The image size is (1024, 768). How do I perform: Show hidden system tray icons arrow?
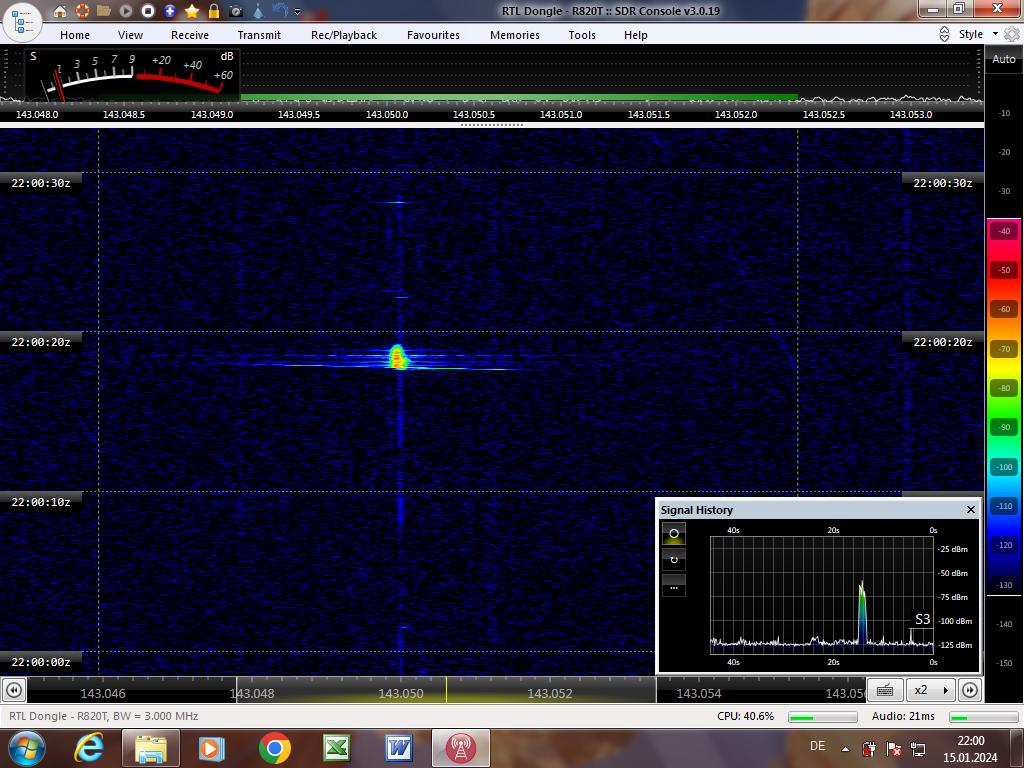click(x=845, y=749)
